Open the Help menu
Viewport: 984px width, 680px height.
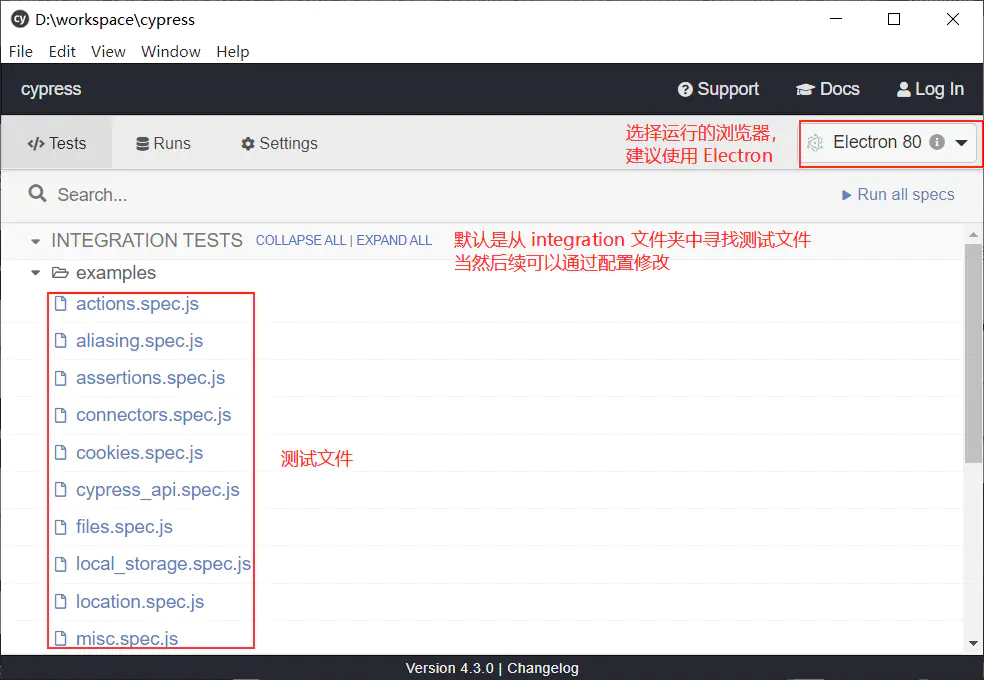click(x=233, y=51)
